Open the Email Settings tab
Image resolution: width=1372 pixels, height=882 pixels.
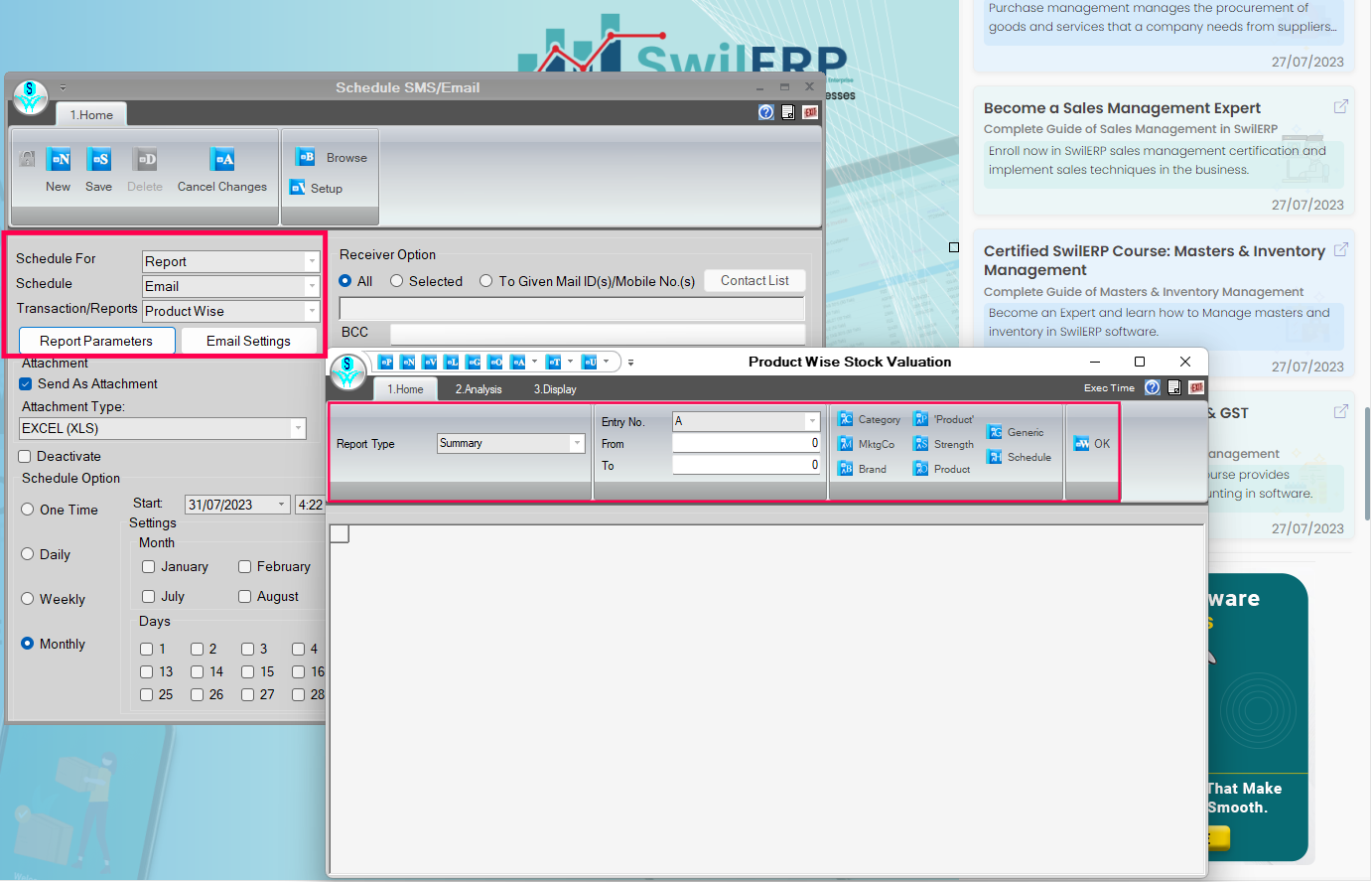click(x=248, y=341)
